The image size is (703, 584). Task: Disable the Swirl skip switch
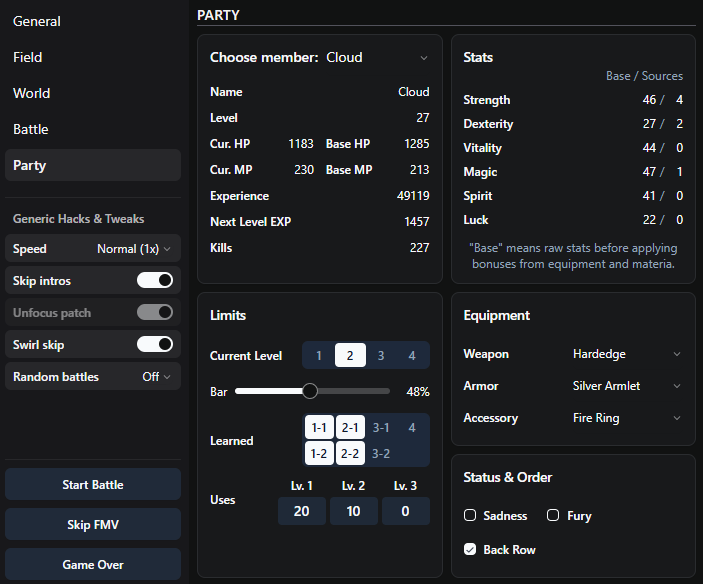155,345
